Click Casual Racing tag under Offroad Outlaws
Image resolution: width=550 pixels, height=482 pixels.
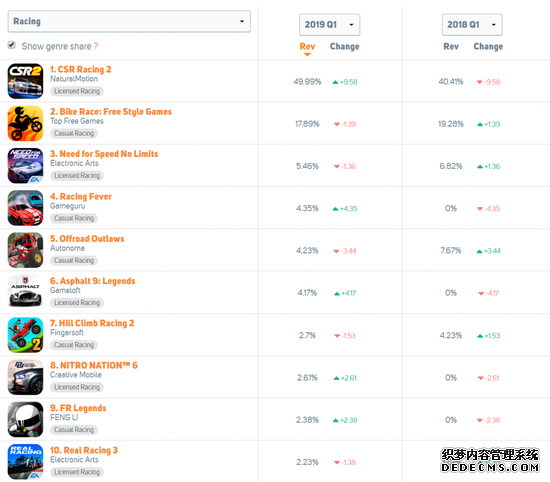(74, 260)
